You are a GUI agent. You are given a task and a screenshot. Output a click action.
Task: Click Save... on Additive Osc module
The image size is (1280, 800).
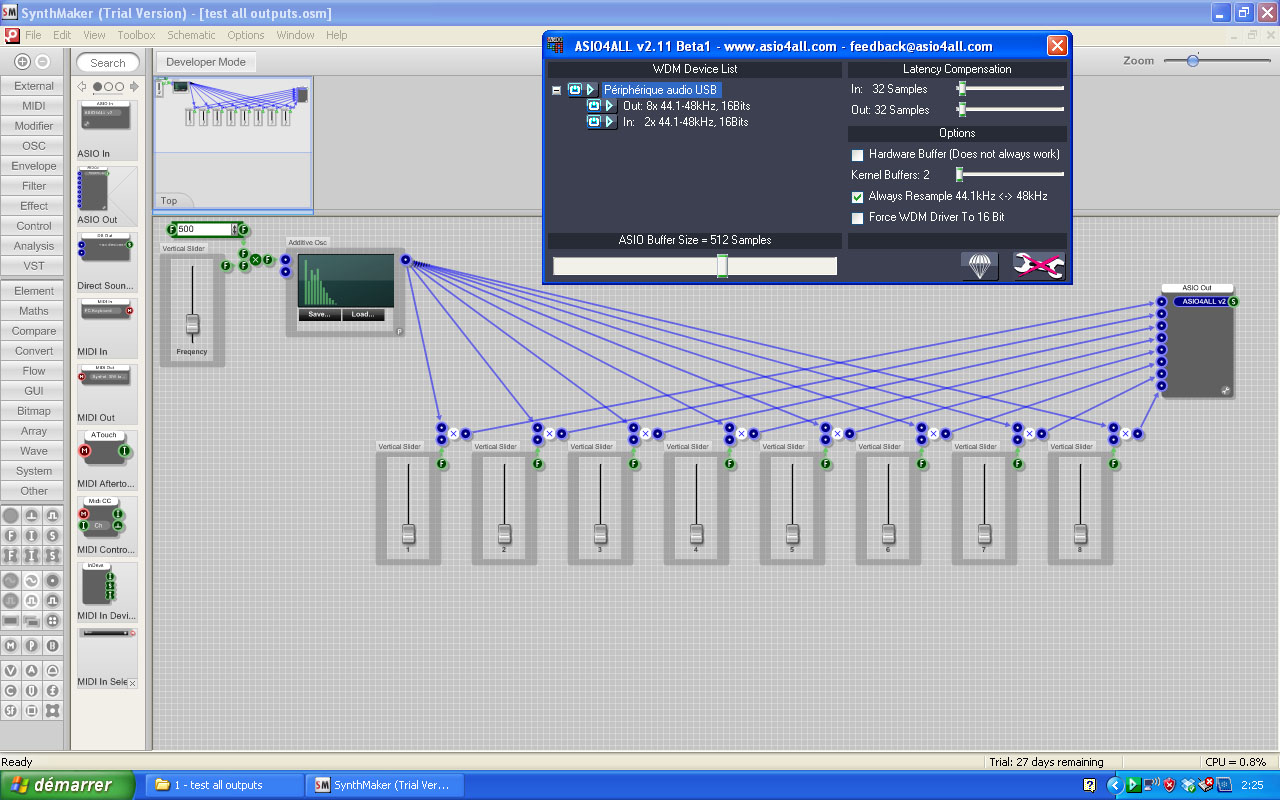[319, 314]
